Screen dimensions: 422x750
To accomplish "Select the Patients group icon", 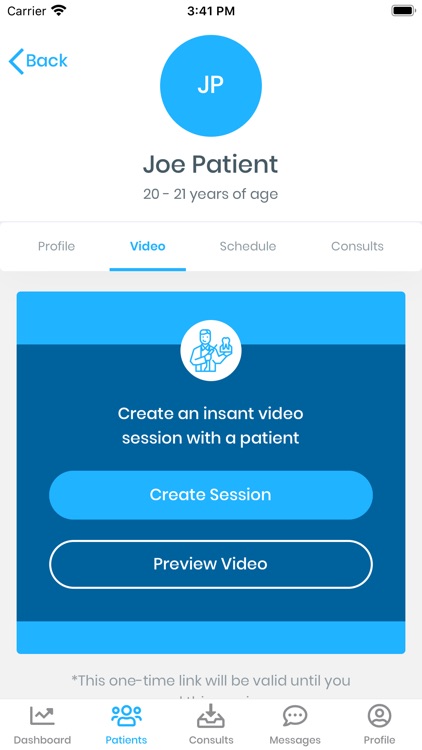I will (126, 716).
